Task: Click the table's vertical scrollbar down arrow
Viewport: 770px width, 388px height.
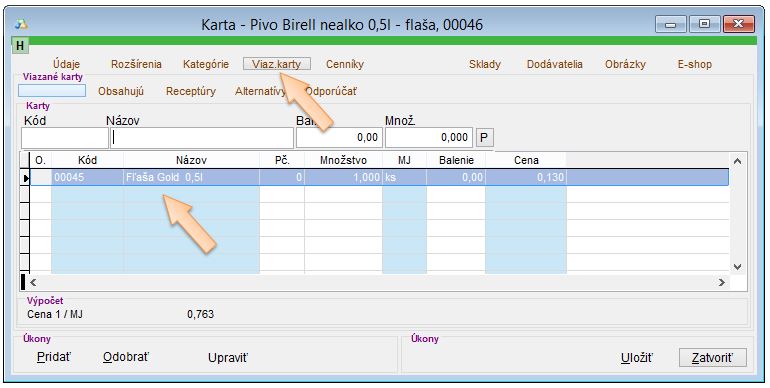Action: coord(738,267)
